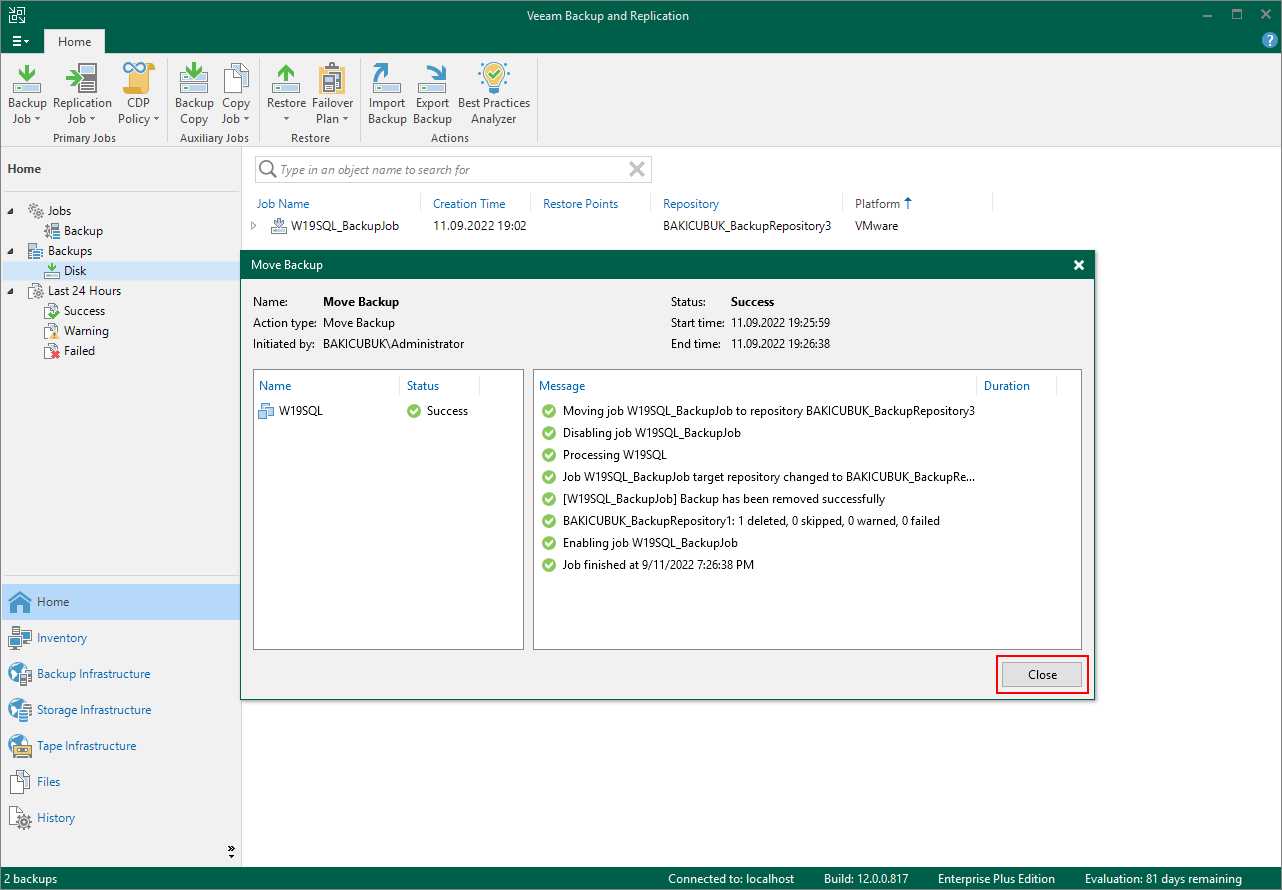This screenshot has height=890, width=1282.
Task: Click the W19SQL virtual machine icon in dialog
Action: (266, 411)
